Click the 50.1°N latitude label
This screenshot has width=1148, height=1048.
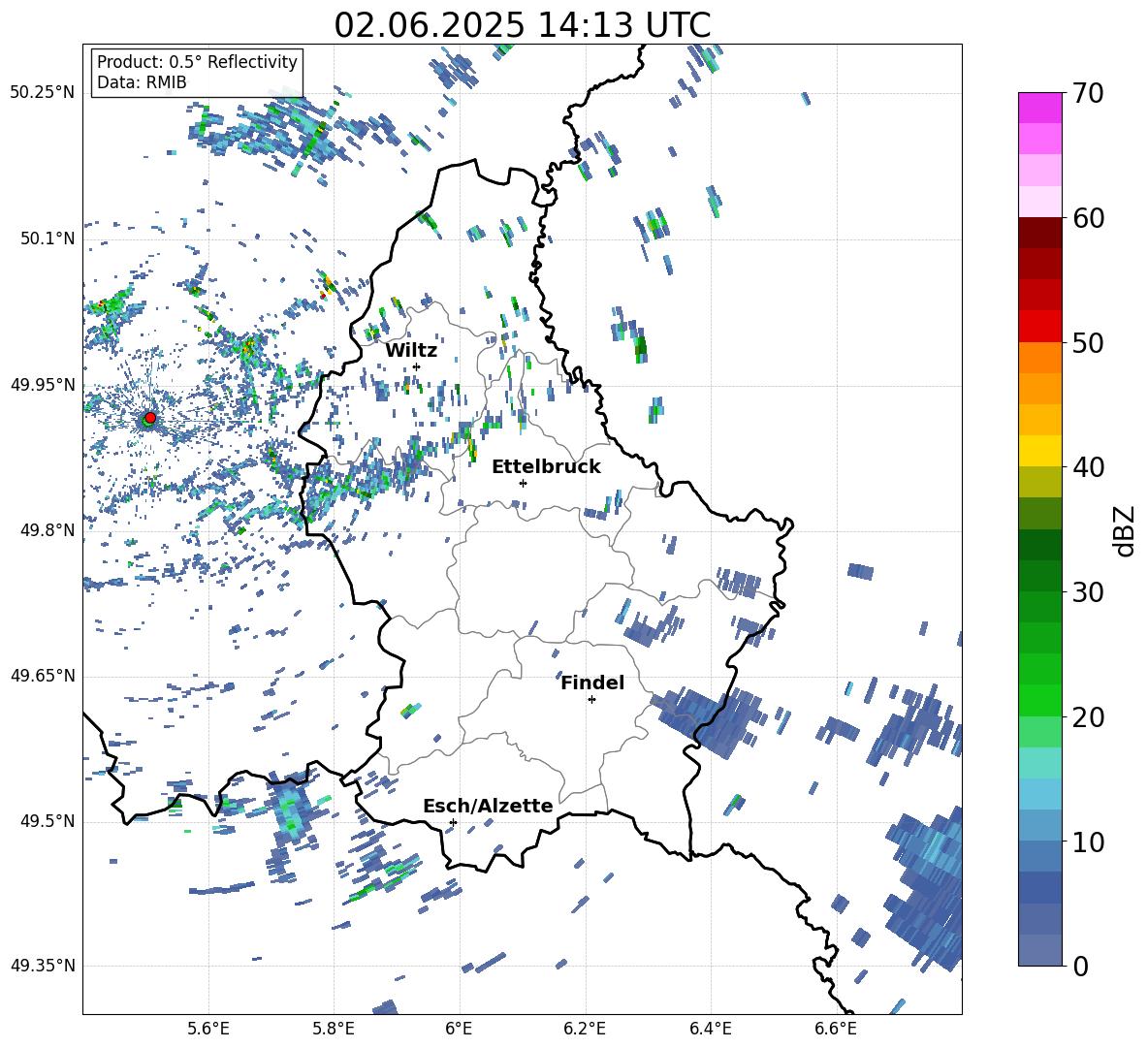pyautogui.click(x=47, y=238)
